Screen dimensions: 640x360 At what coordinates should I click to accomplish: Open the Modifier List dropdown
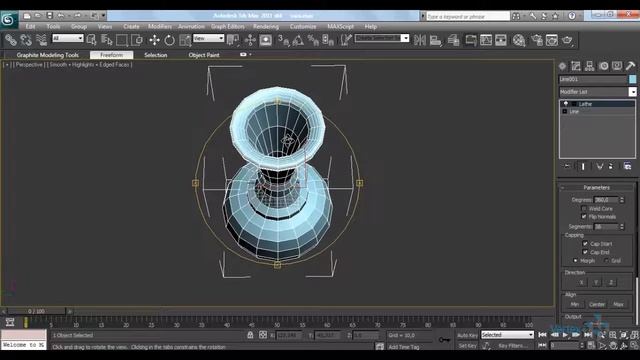(x=632, y=92)
